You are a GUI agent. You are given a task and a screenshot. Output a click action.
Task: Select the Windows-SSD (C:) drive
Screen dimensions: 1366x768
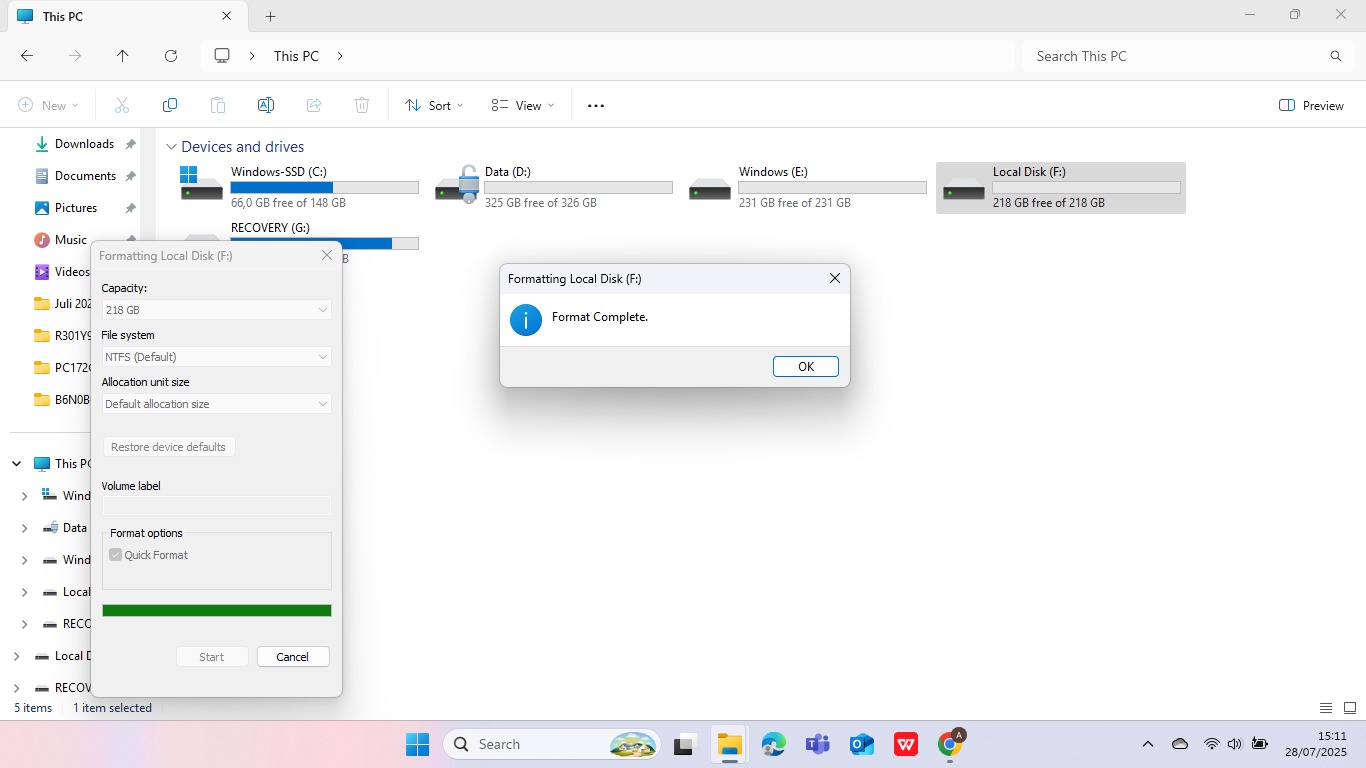(x=298, y=187)
